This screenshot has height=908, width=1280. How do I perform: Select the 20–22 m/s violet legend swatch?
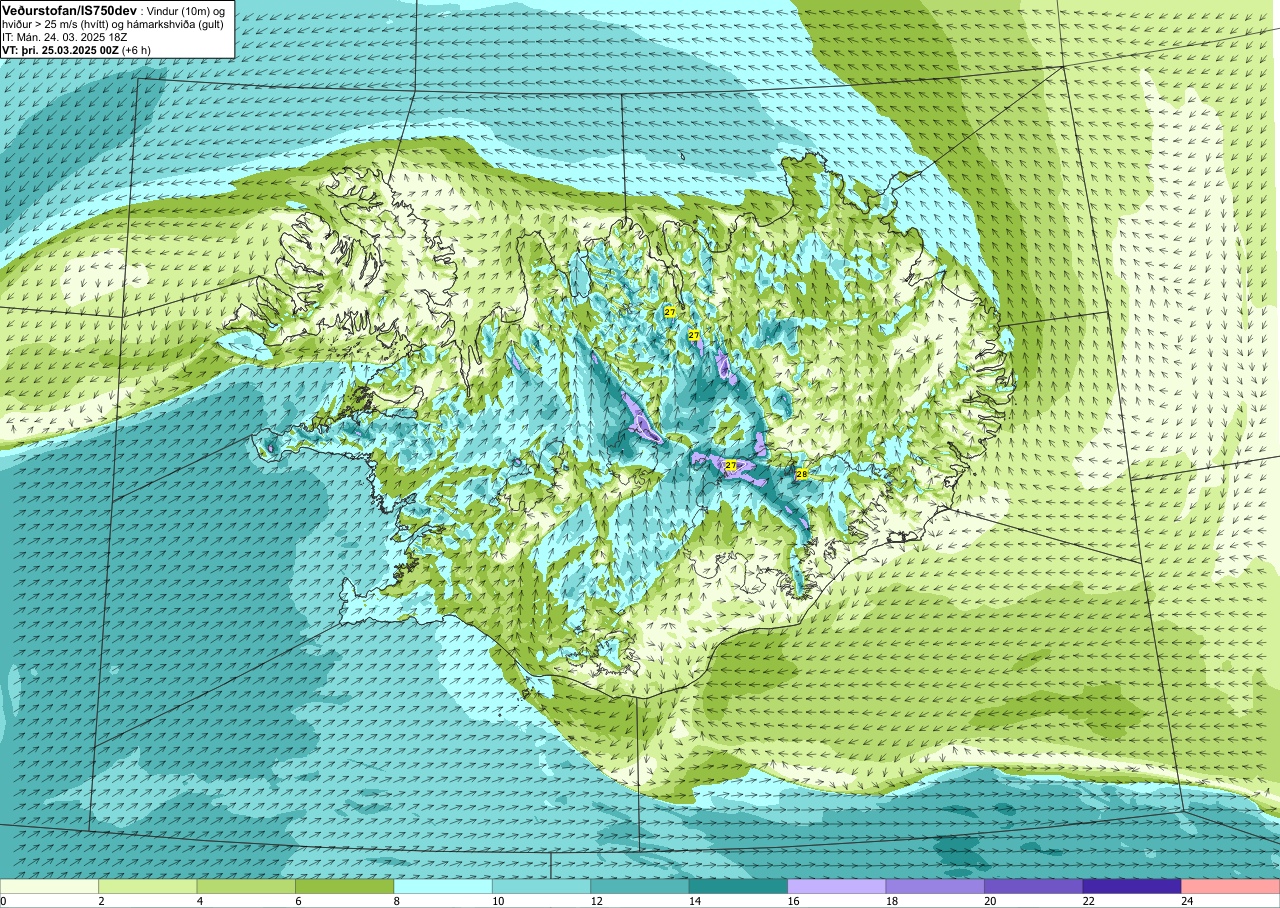tap(1033, 887)
